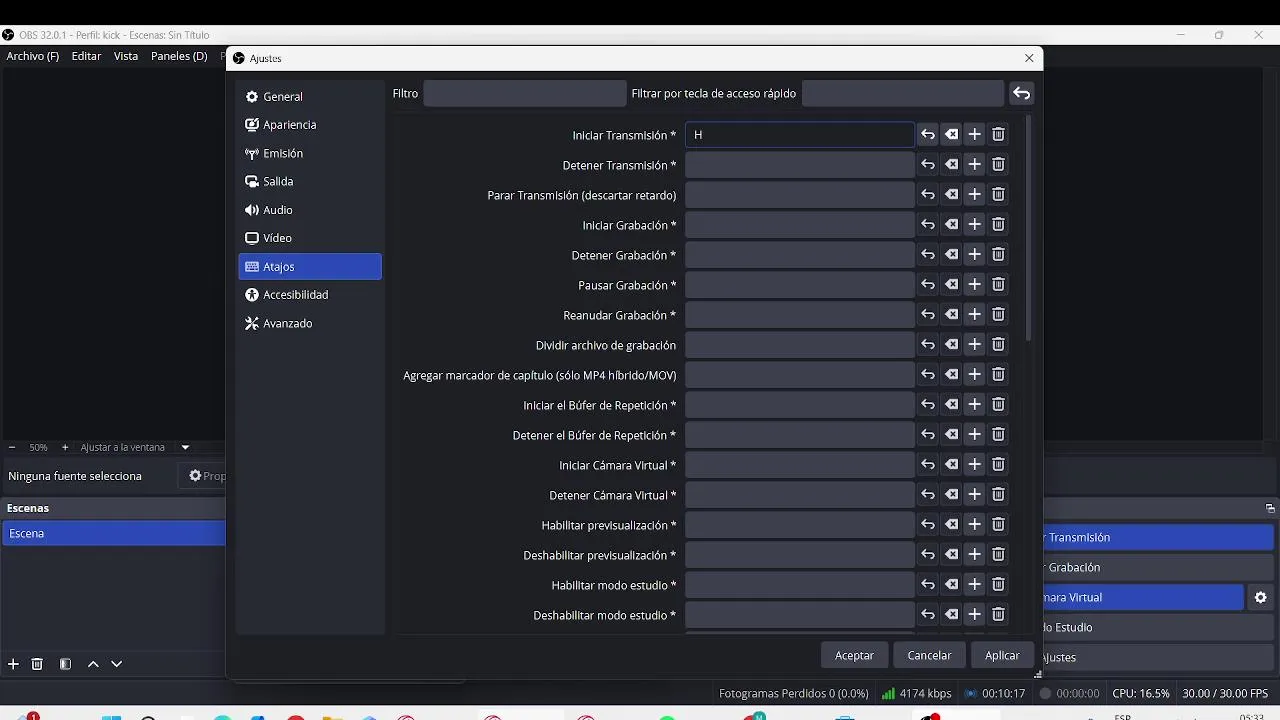Open the scene filters icon in Escenas panel
Image resolution: width=1280 pixels, height=720 pixels.
65,664
